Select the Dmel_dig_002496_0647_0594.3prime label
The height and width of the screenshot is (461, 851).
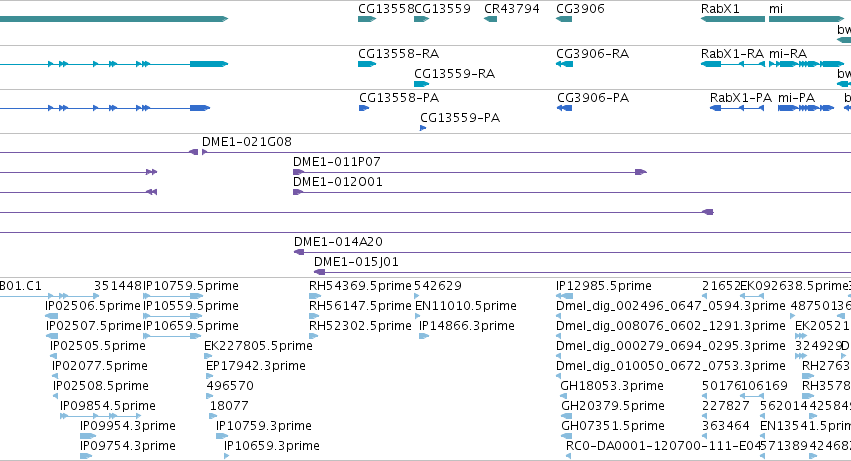pos(671,306)
